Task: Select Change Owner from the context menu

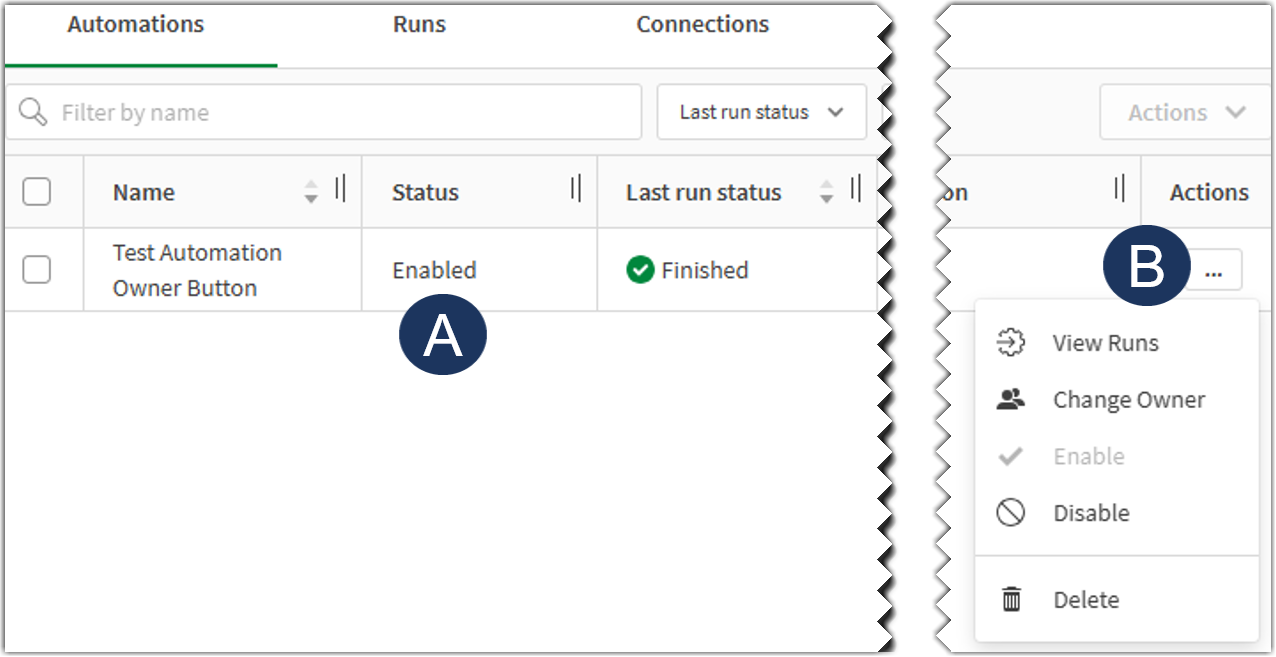Action: pos(1128,399)
